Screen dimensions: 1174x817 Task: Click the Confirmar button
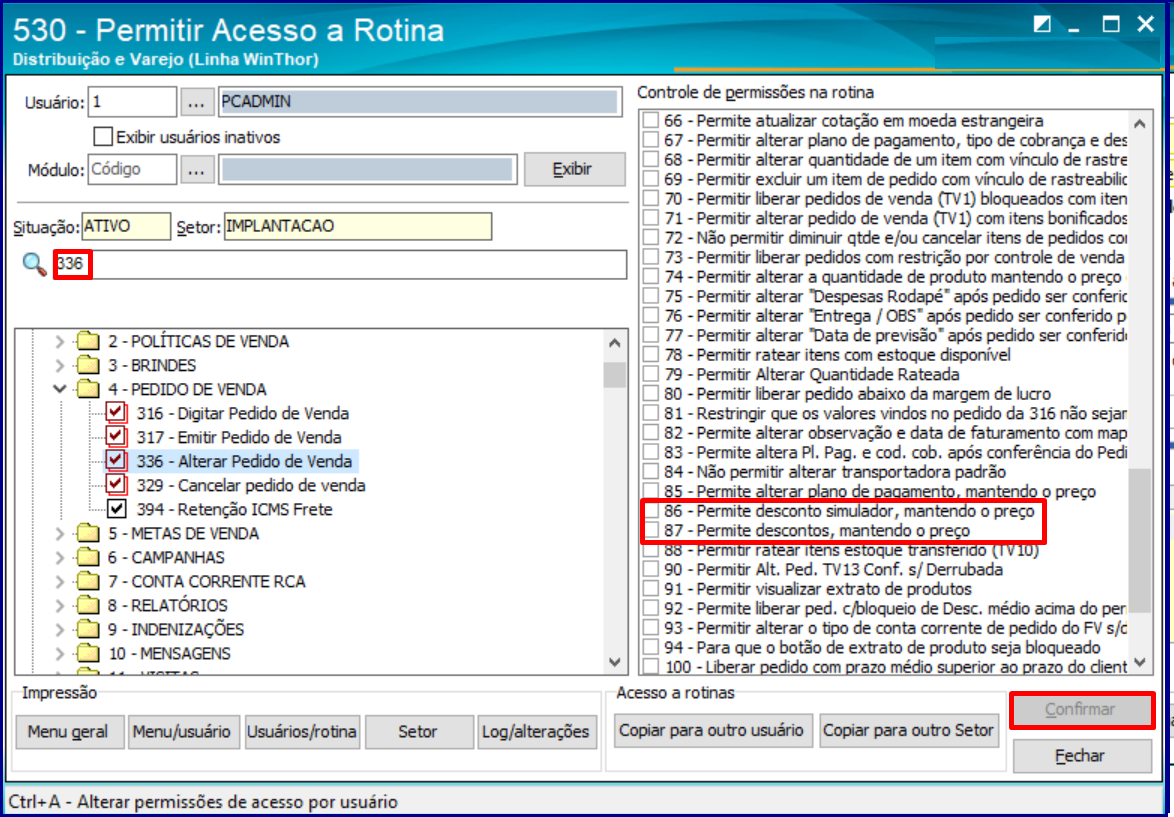pos(1082,710)
